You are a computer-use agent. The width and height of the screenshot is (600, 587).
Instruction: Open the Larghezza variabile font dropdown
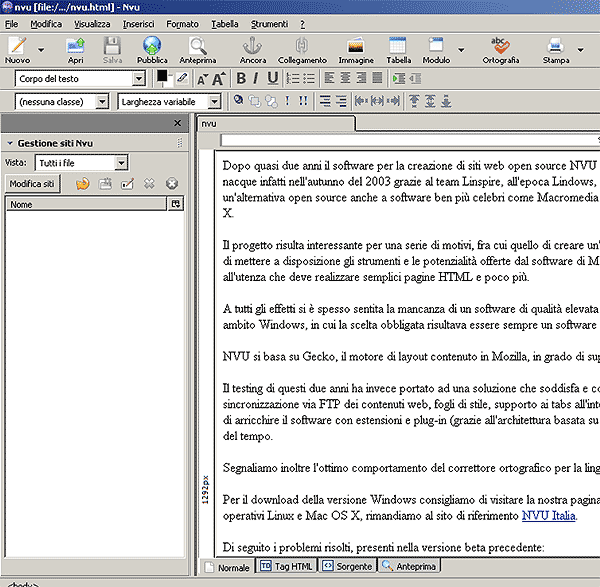[x=170, y=102]
